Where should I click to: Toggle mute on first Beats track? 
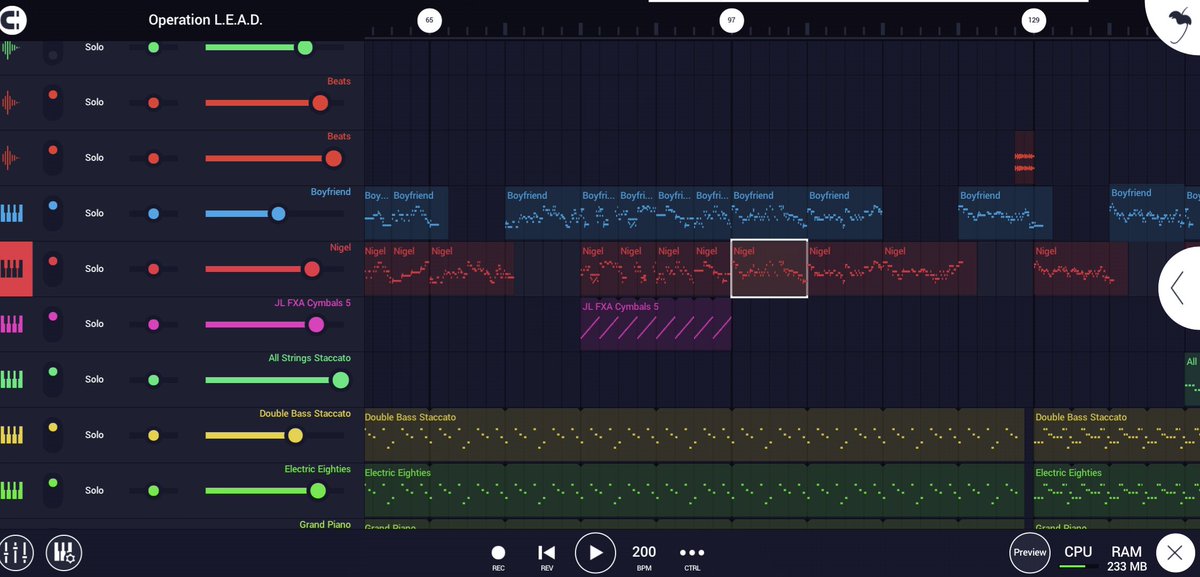pos(53,102)
